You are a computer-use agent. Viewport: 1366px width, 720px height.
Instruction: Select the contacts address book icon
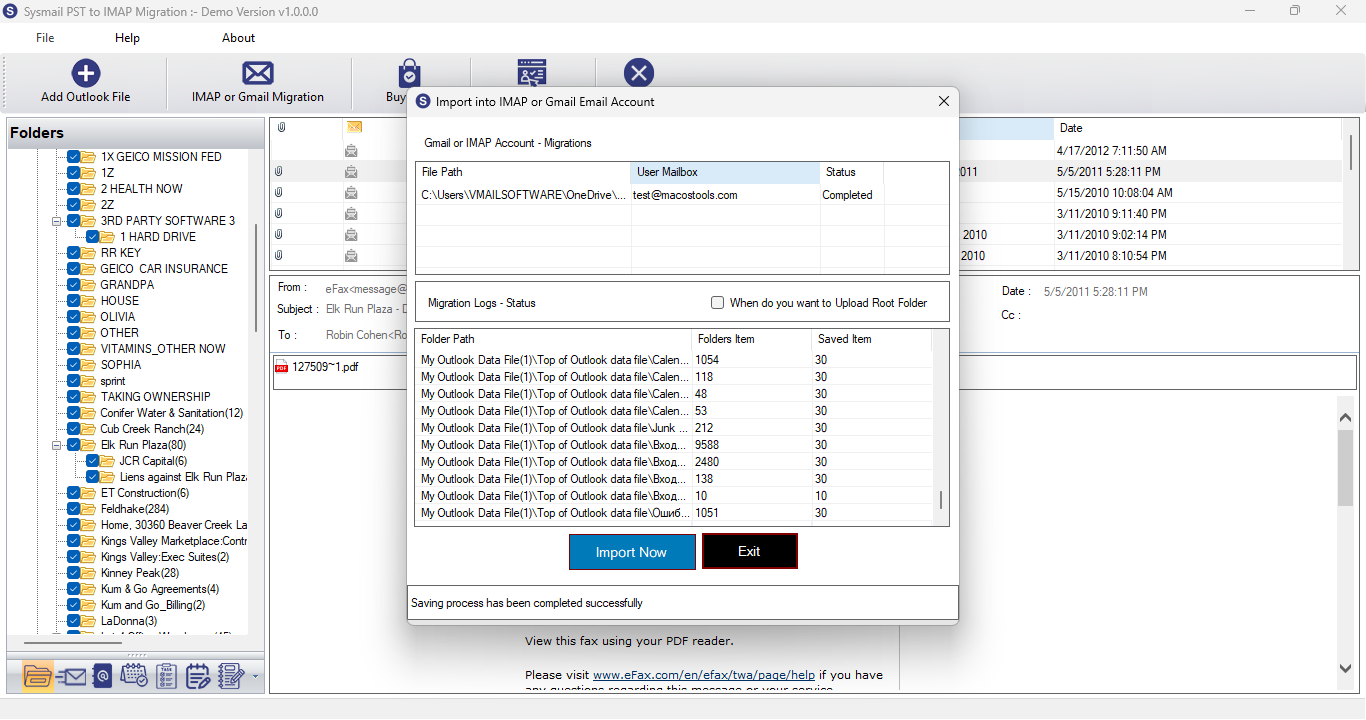tap(102, 676)
